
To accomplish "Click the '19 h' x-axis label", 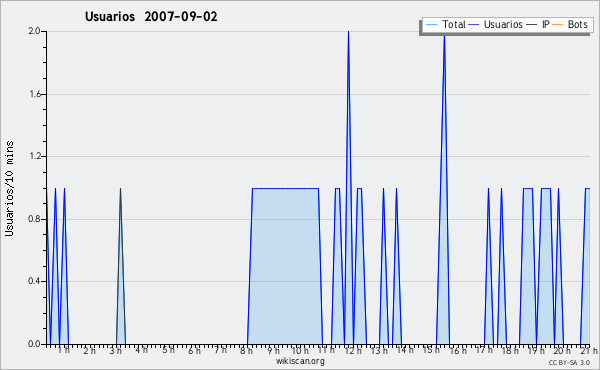I will click(536, 351).
